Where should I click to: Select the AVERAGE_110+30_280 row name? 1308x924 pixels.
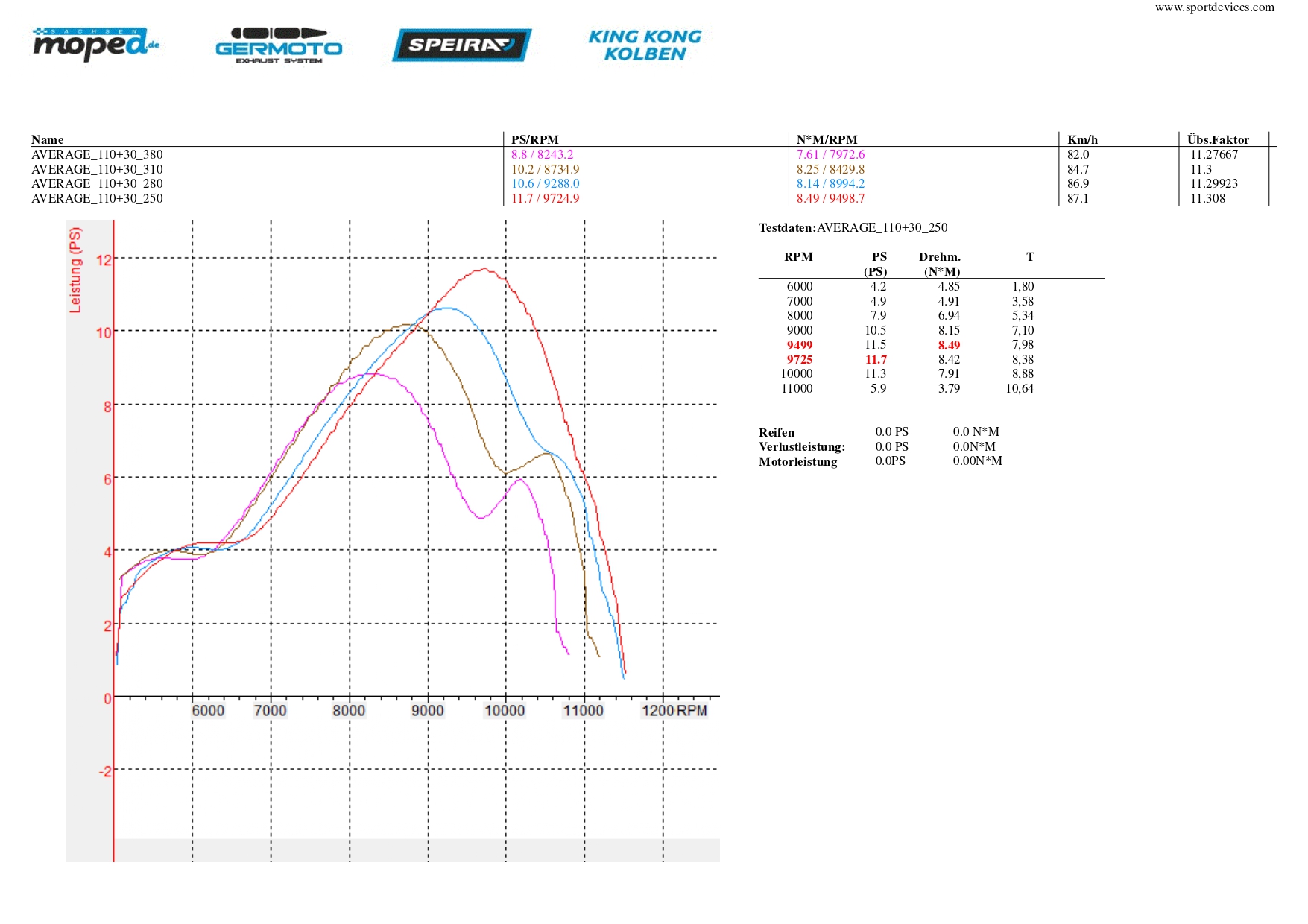(x=97, y=184)
